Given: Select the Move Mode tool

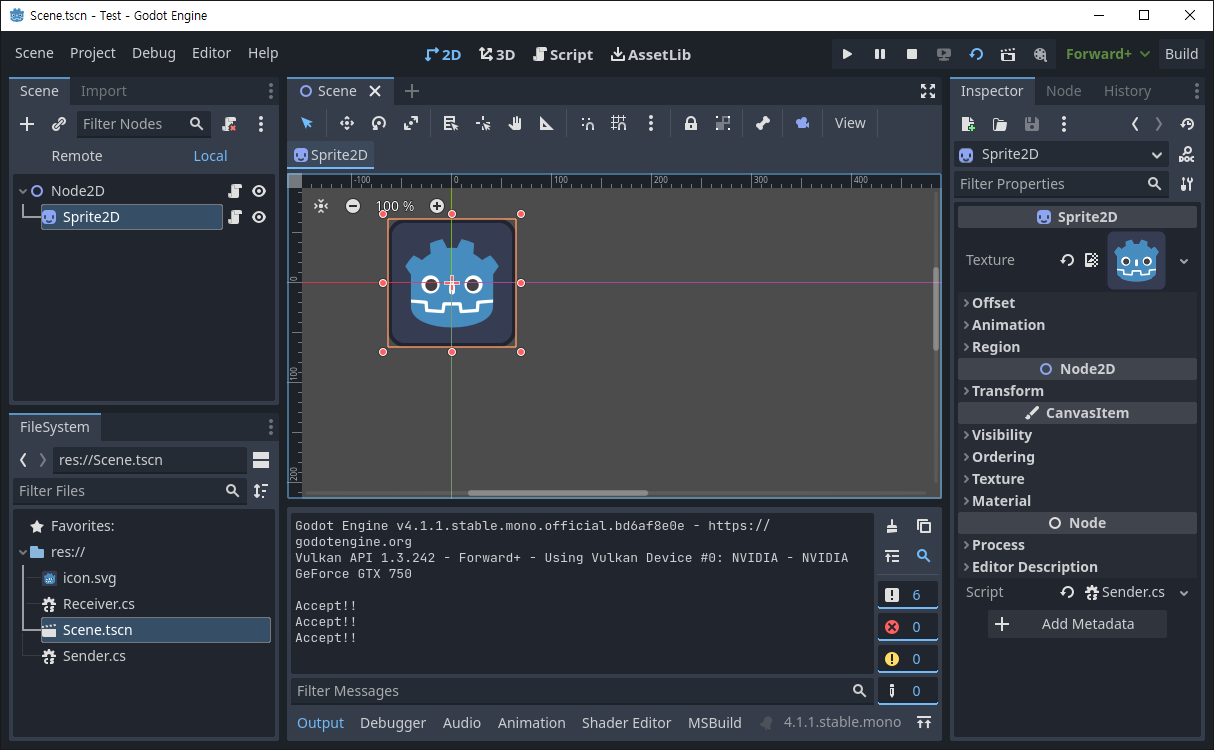Looking at the screenshot, I should 347,123.
